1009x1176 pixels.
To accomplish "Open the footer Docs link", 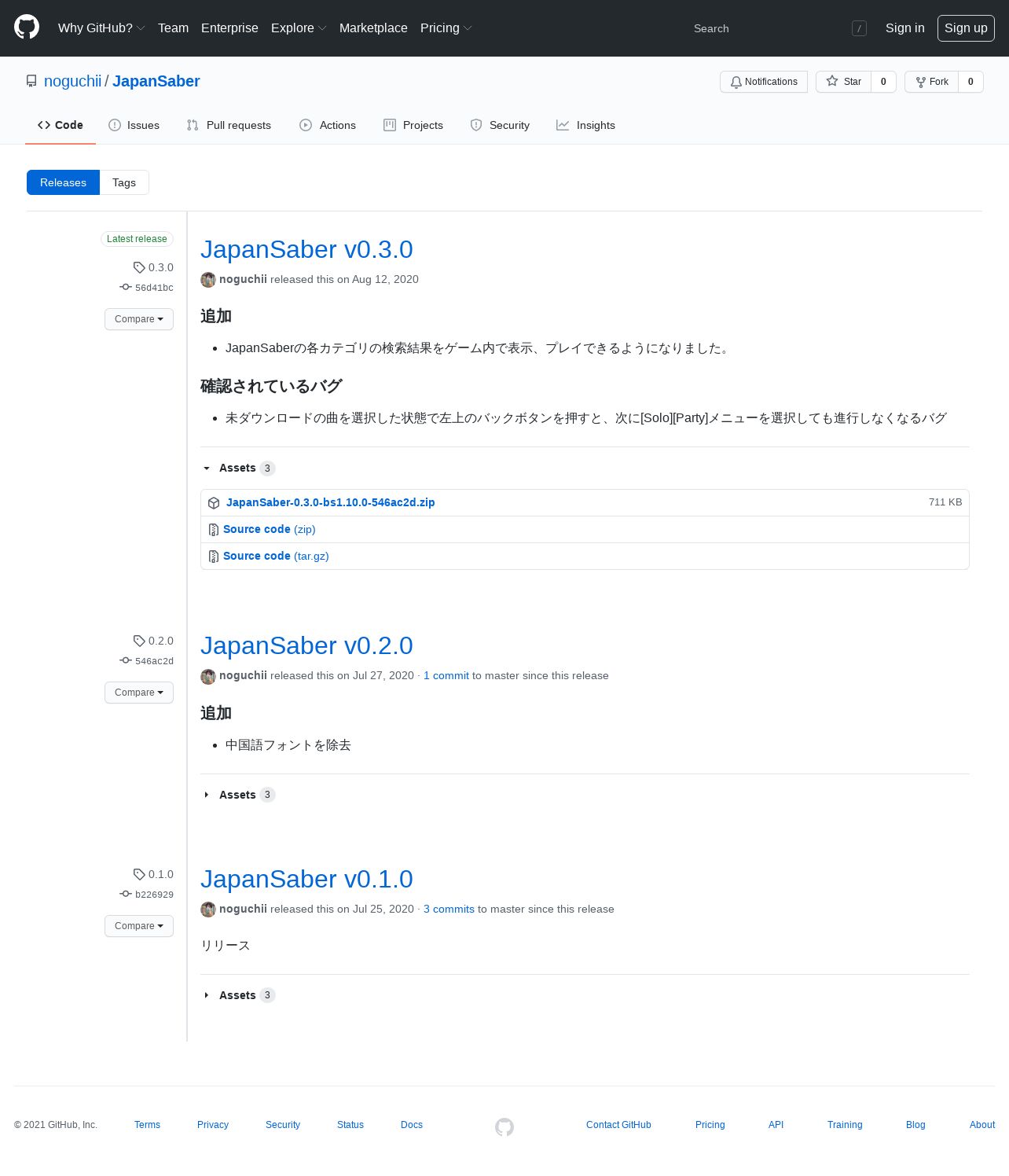I will pos(412,1125).
